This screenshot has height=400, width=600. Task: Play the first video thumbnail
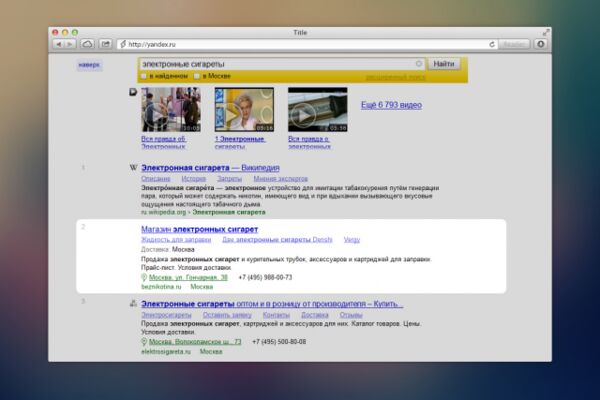pyautogui.click(x=171, y=109)
